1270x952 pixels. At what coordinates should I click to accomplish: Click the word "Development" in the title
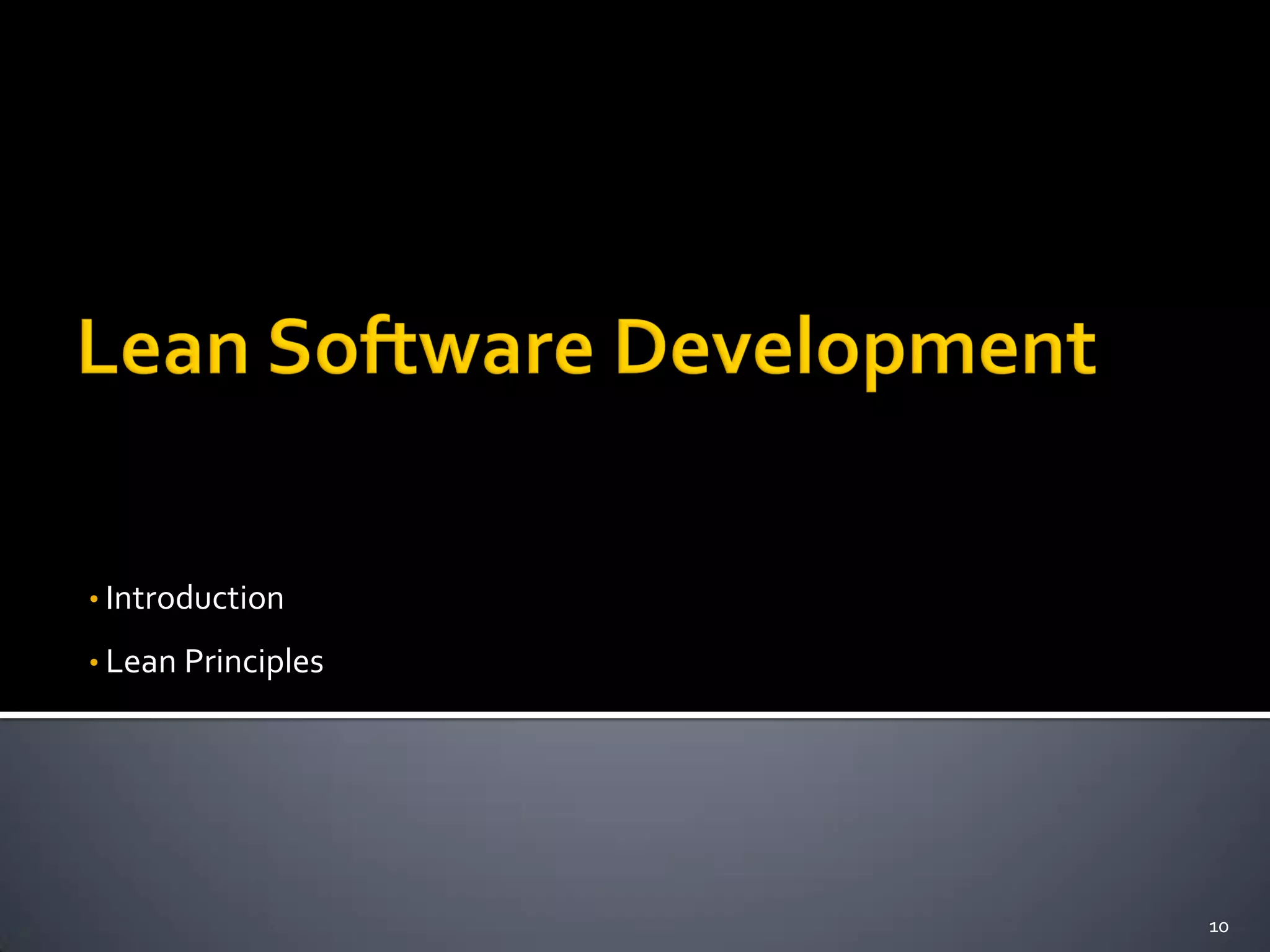pyautogui.click(x=856, y=348)
